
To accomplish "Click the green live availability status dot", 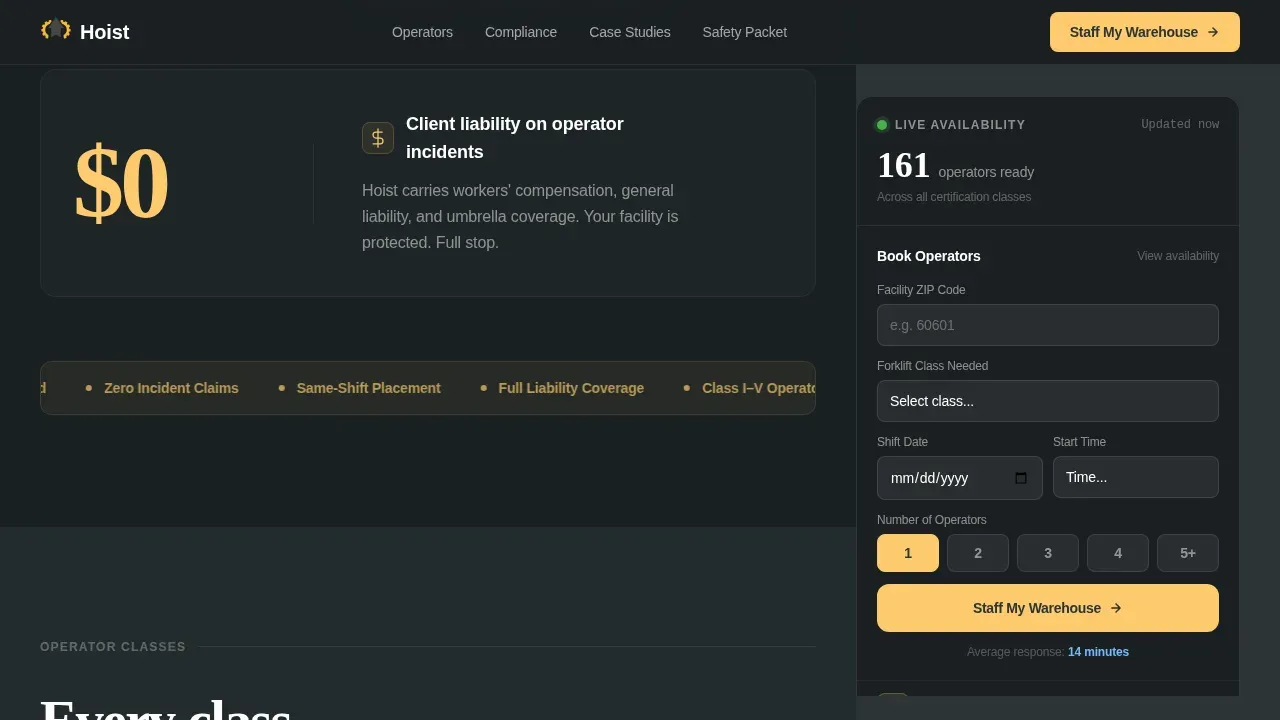I will coord(882,125).
